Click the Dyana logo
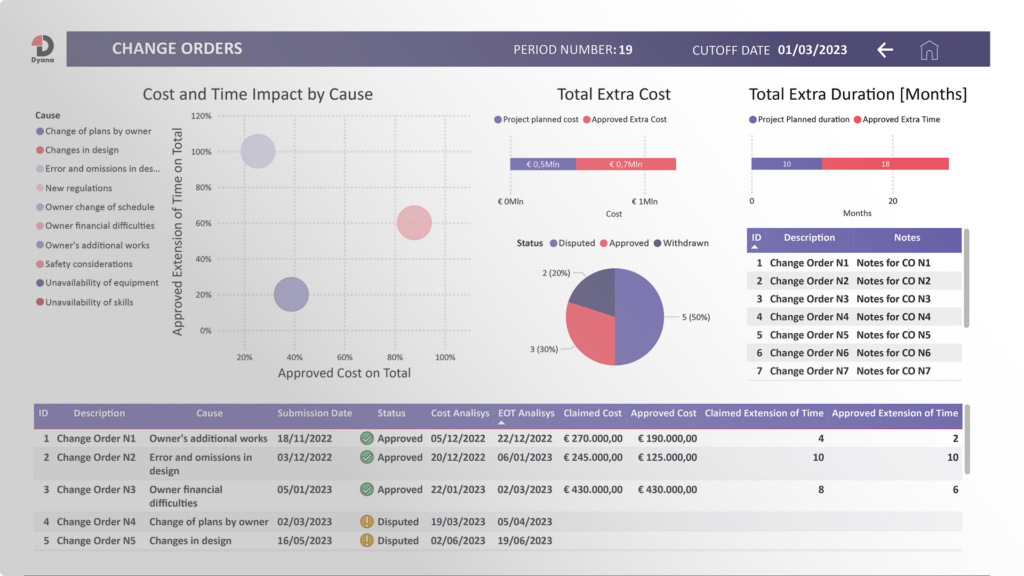This screenshot has height=576, width=1024. tap(42, 49)
